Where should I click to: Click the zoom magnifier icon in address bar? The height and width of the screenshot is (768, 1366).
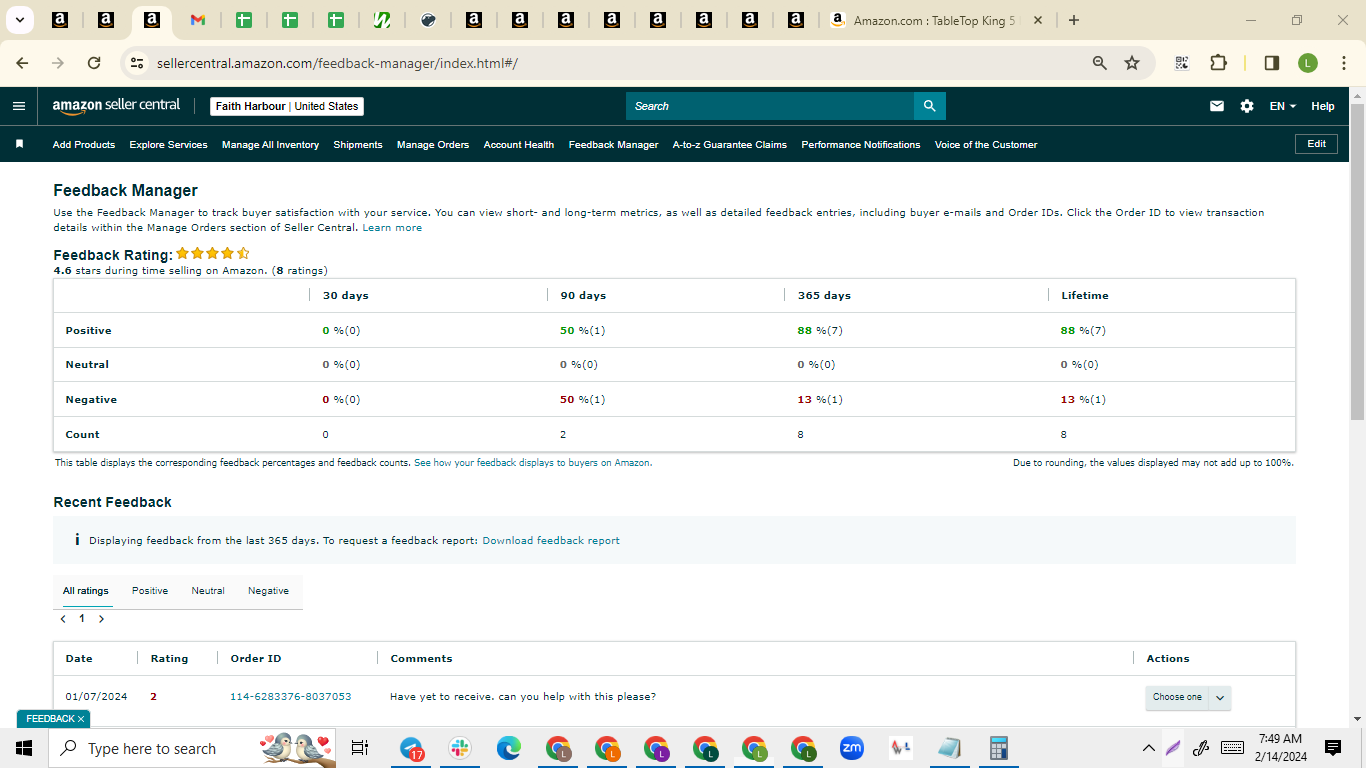(1100, 63)
